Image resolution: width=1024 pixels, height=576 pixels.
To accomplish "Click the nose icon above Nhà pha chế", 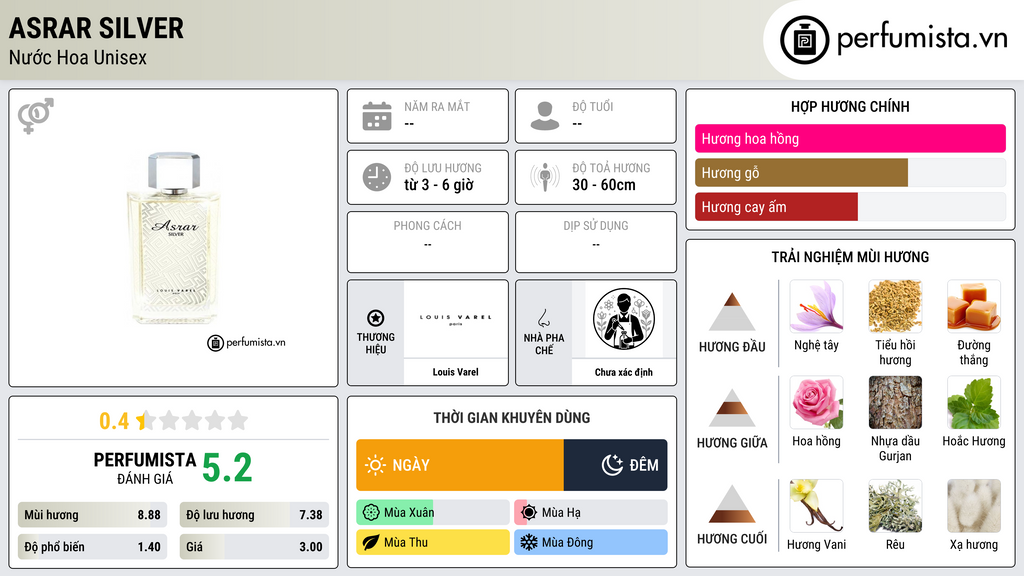I will 543,318.
